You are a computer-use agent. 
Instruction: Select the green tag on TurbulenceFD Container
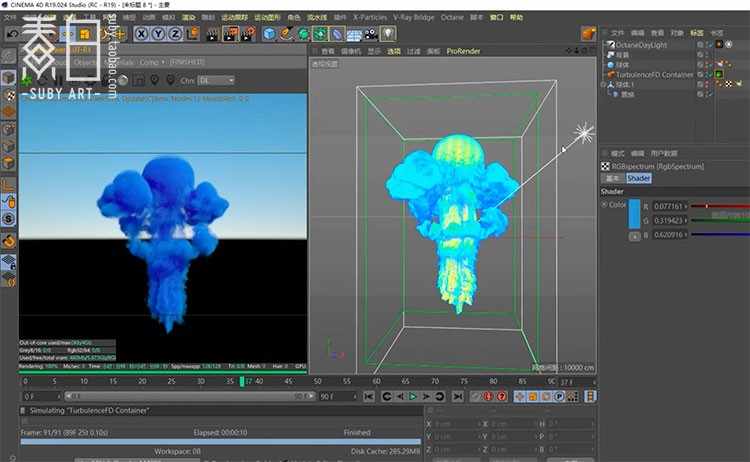(x=718, y=75)
